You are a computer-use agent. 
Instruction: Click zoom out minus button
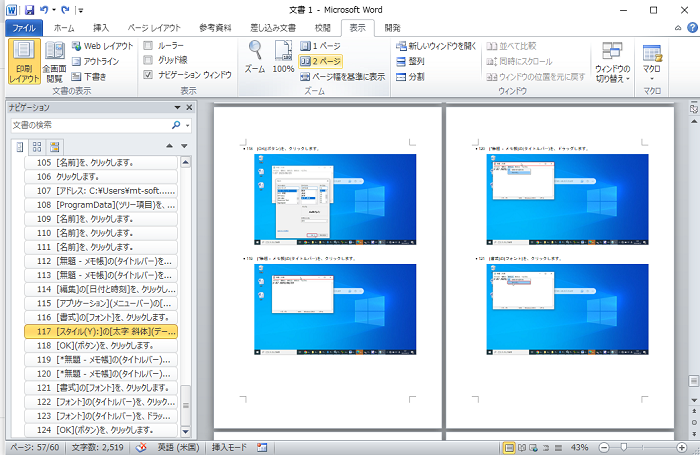click(x=604, y=447)
